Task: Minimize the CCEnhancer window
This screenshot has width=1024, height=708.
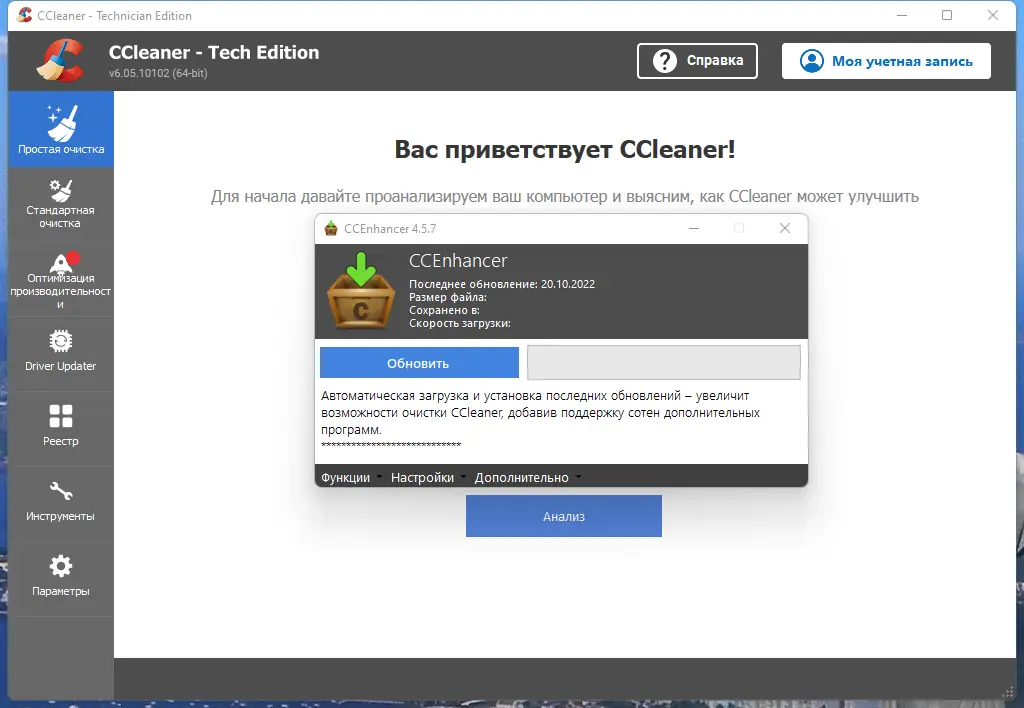Action: pos(694,228)
